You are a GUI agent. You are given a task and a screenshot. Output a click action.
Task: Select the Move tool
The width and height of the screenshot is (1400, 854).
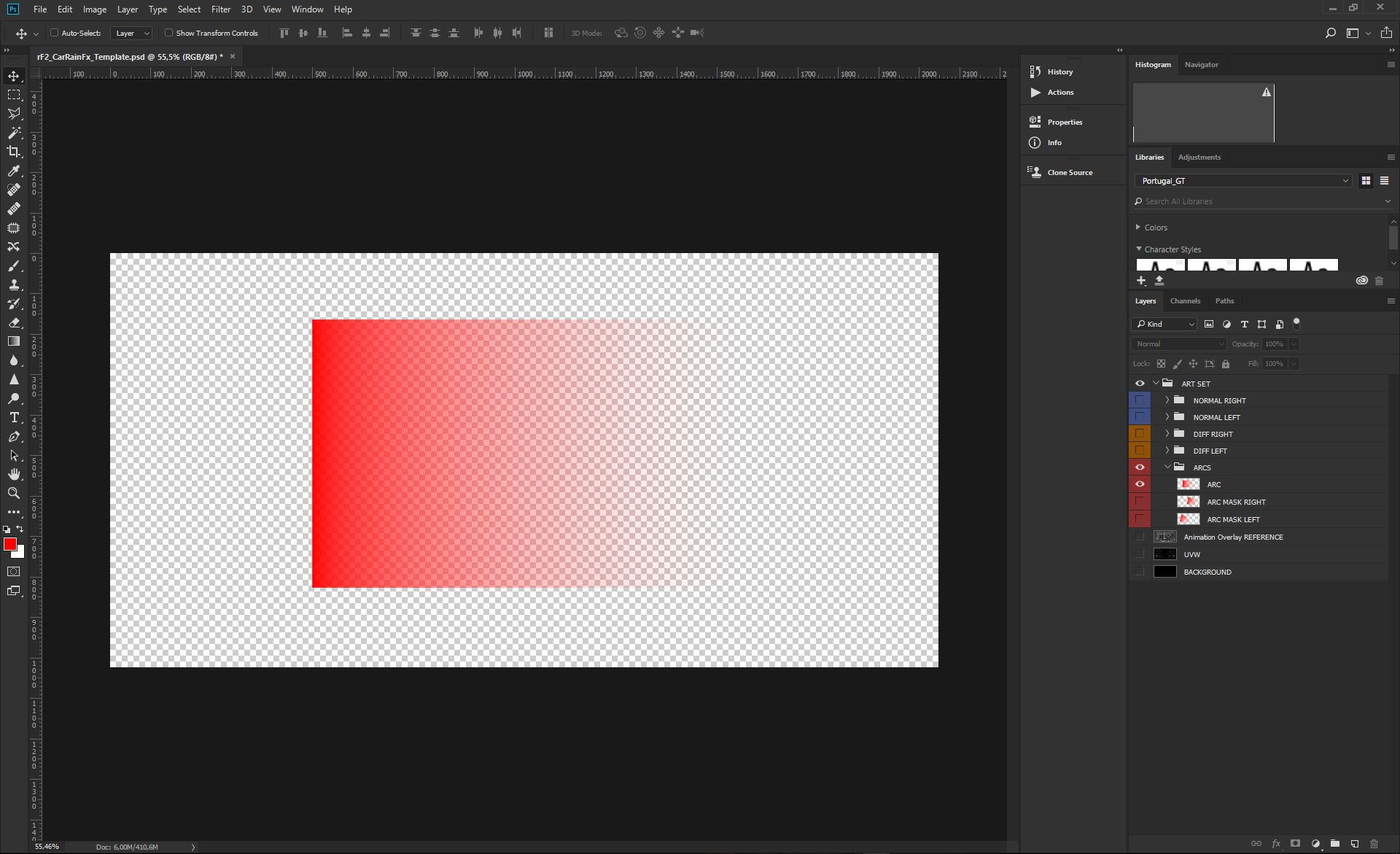pos(14,76)
